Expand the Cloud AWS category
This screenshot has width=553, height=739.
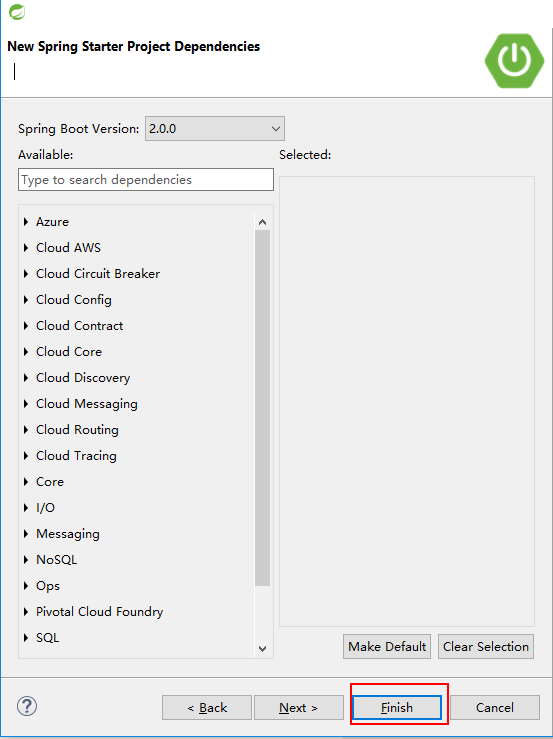tap(26, 248)
